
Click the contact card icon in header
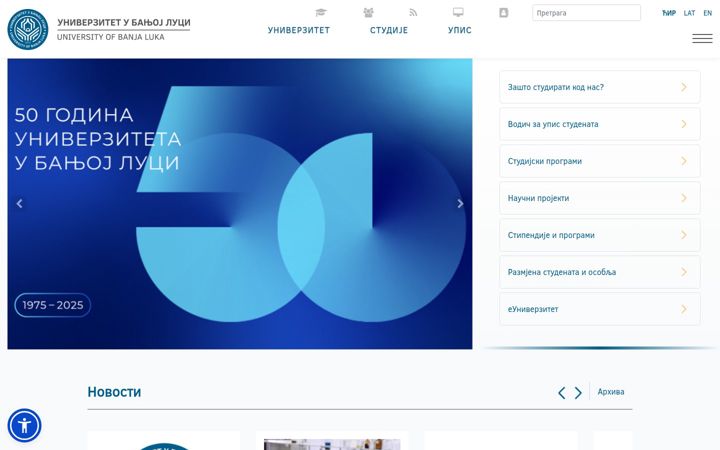pyautogui.click(x=504, y=13)
